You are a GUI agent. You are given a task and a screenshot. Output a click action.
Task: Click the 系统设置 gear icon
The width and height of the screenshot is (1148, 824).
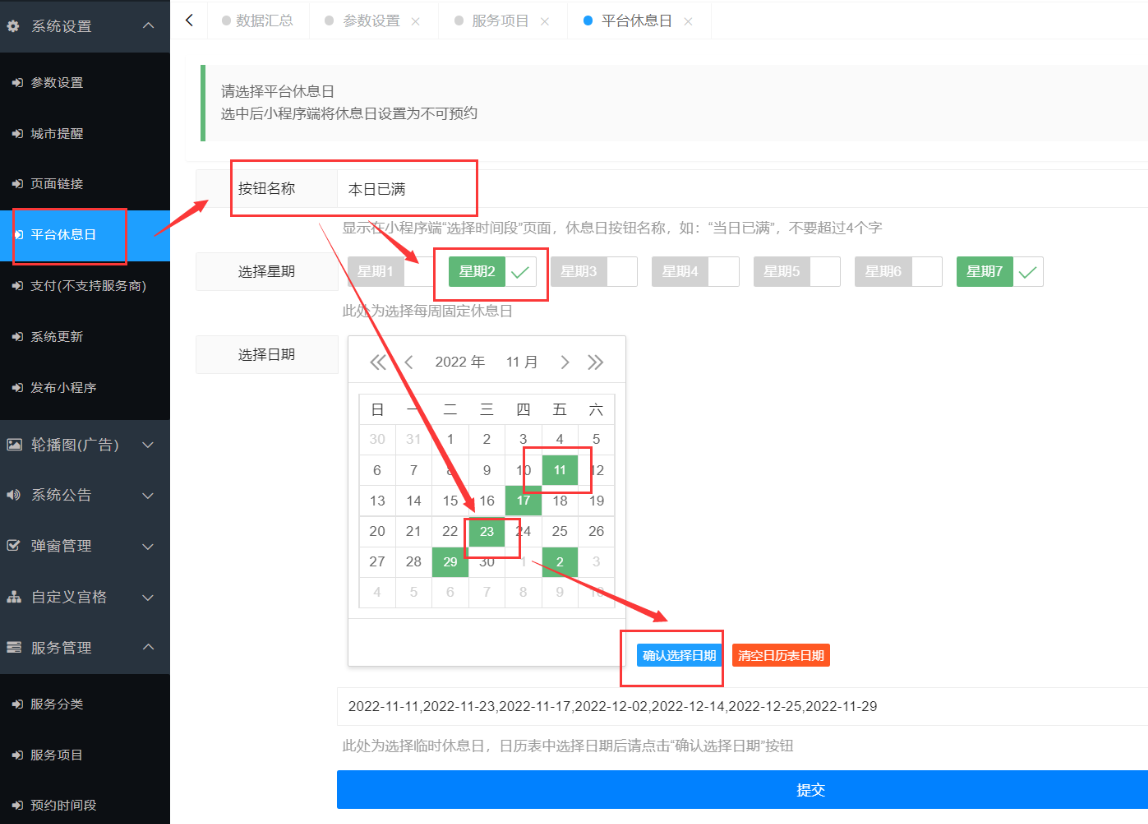13,26
